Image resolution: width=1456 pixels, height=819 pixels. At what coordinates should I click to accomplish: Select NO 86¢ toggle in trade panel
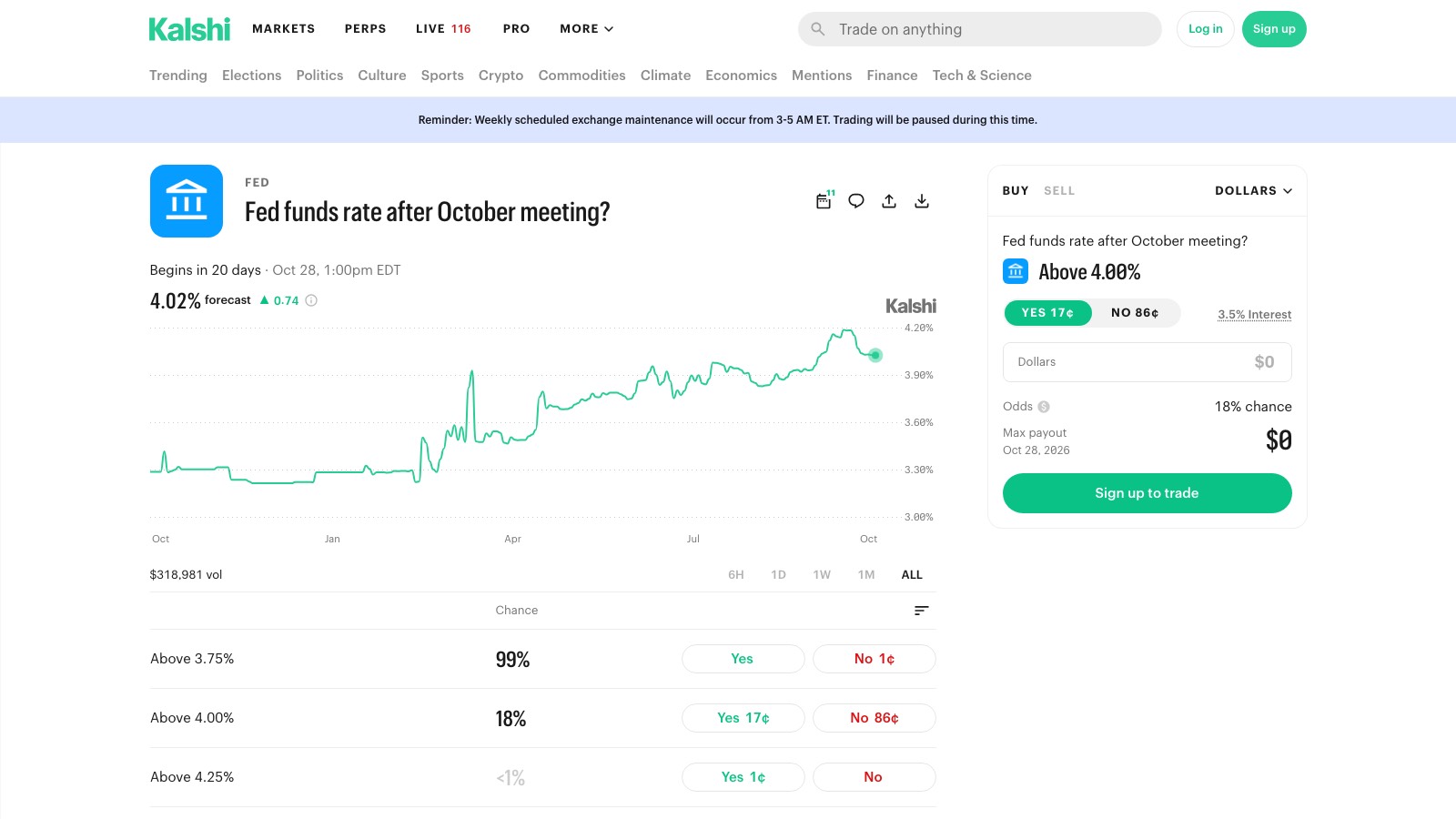pos(1135,313)
